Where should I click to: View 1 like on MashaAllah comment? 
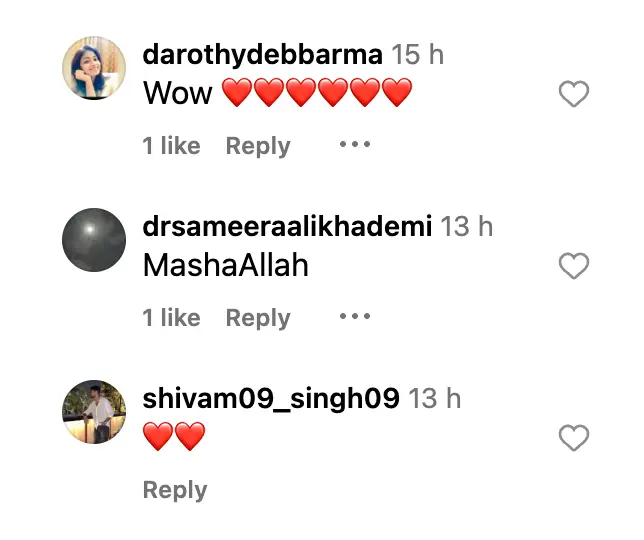[x=172, y=317]
